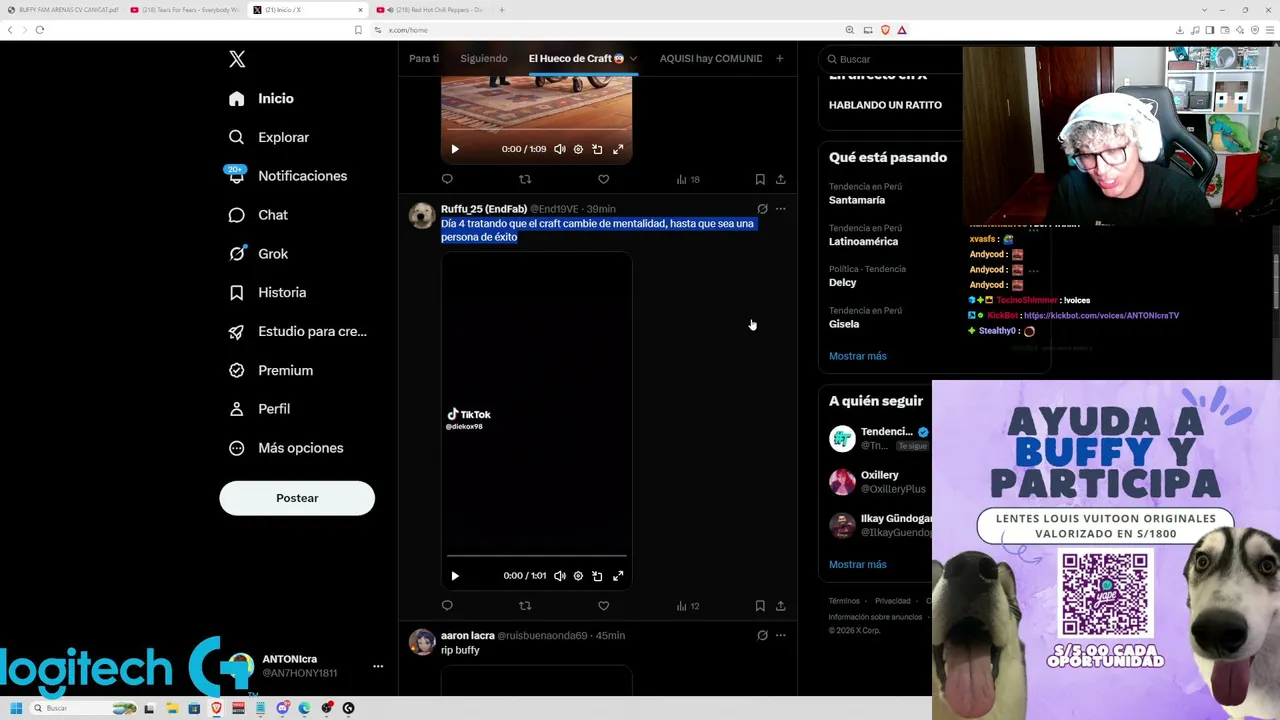Switch to the Siguiendo tab
Screen dimensions: 1280x720
[484, 58]
